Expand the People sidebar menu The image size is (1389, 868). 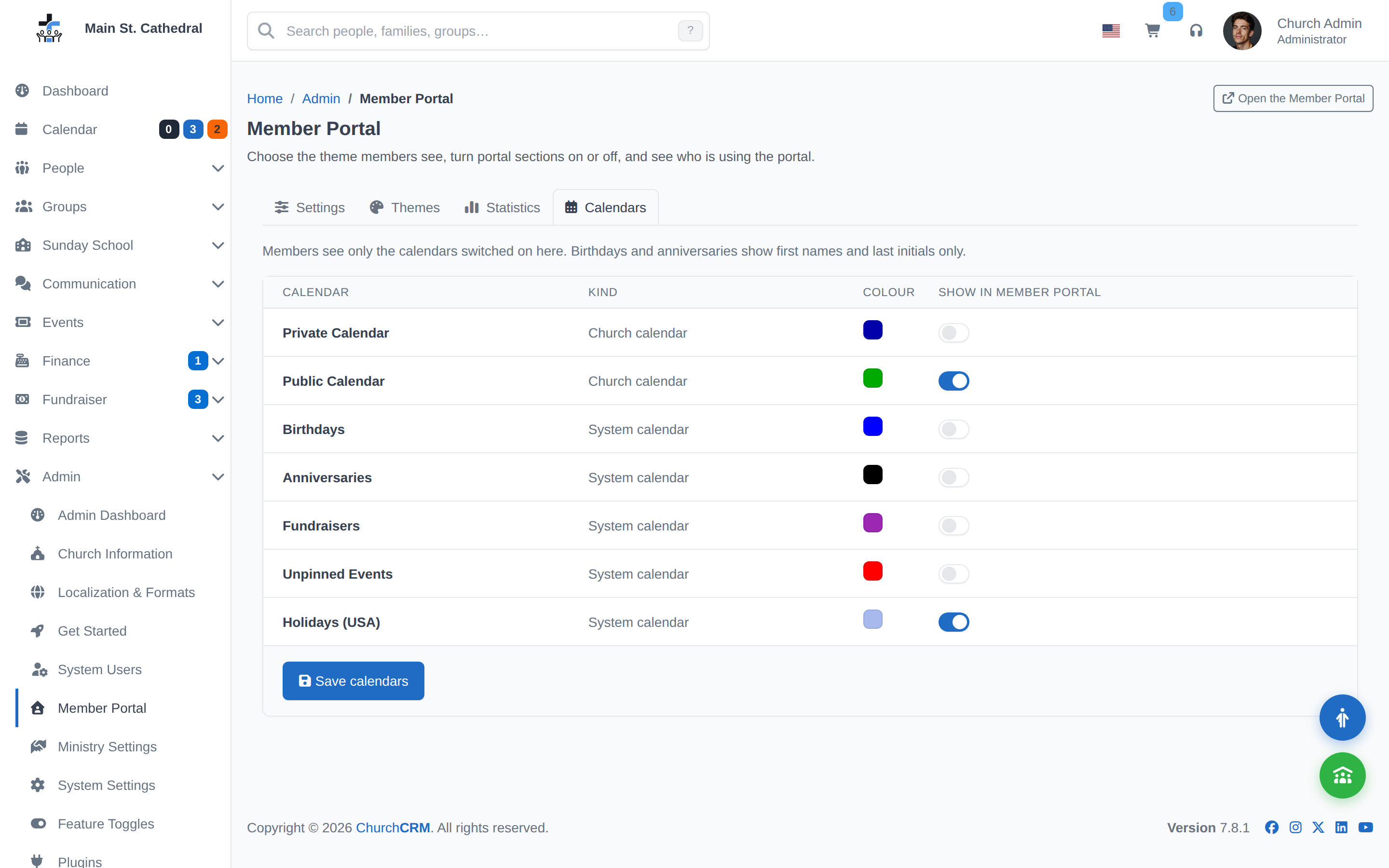pos(218,168)
